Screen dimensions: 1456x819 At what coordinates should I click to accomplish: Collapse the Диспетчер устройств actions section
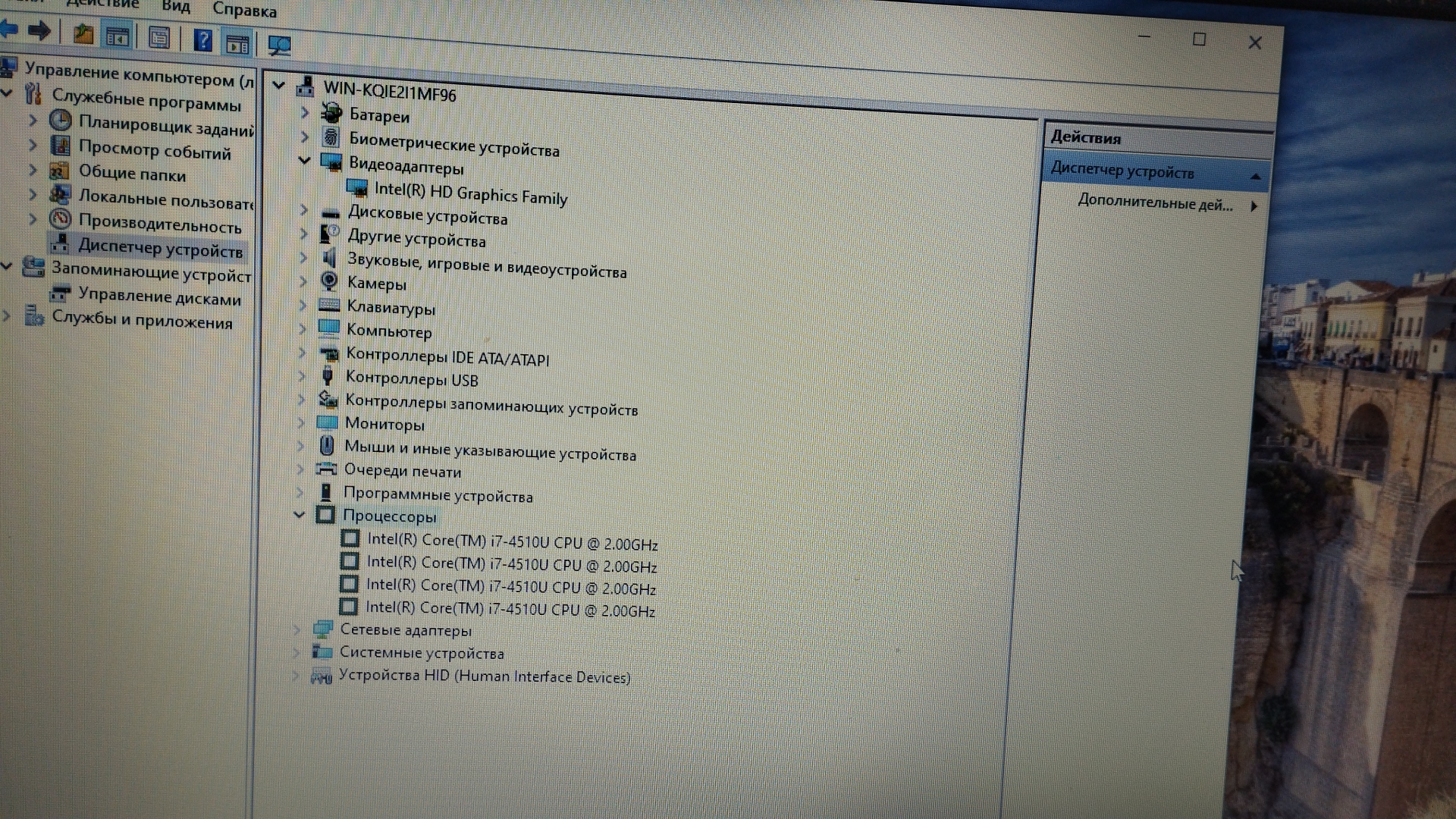pyautogui.click(x=1255, y=176)
